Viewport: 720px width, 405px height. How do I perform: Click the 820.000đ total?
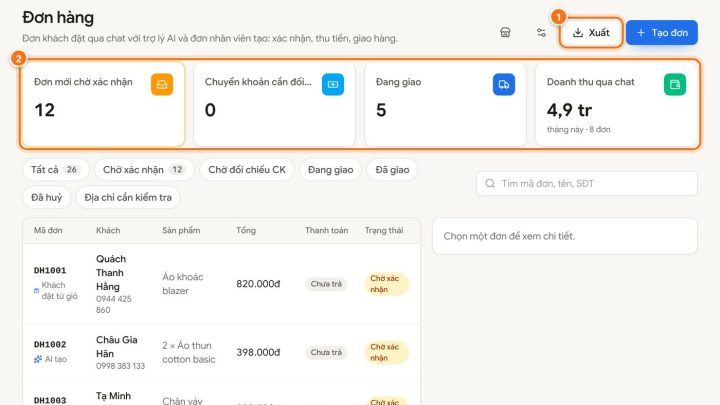pos(258,284)
